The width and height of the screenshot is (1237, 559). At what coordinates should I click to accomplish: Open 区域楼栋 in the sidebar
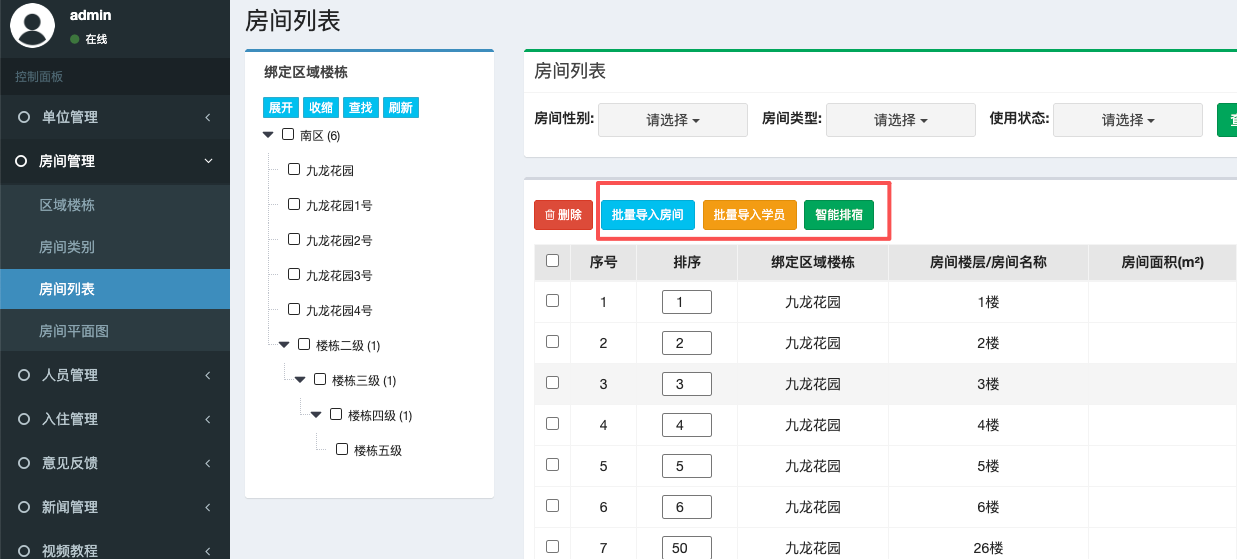(x=67, y=205)
